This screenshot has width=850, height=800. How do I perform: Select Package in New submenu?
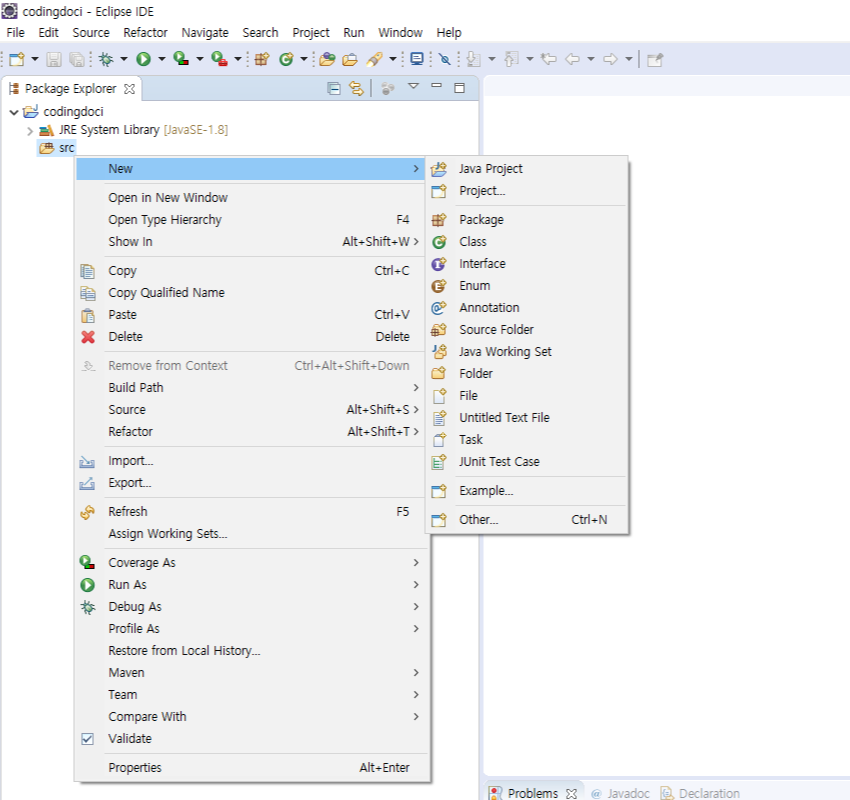[527, 220]
